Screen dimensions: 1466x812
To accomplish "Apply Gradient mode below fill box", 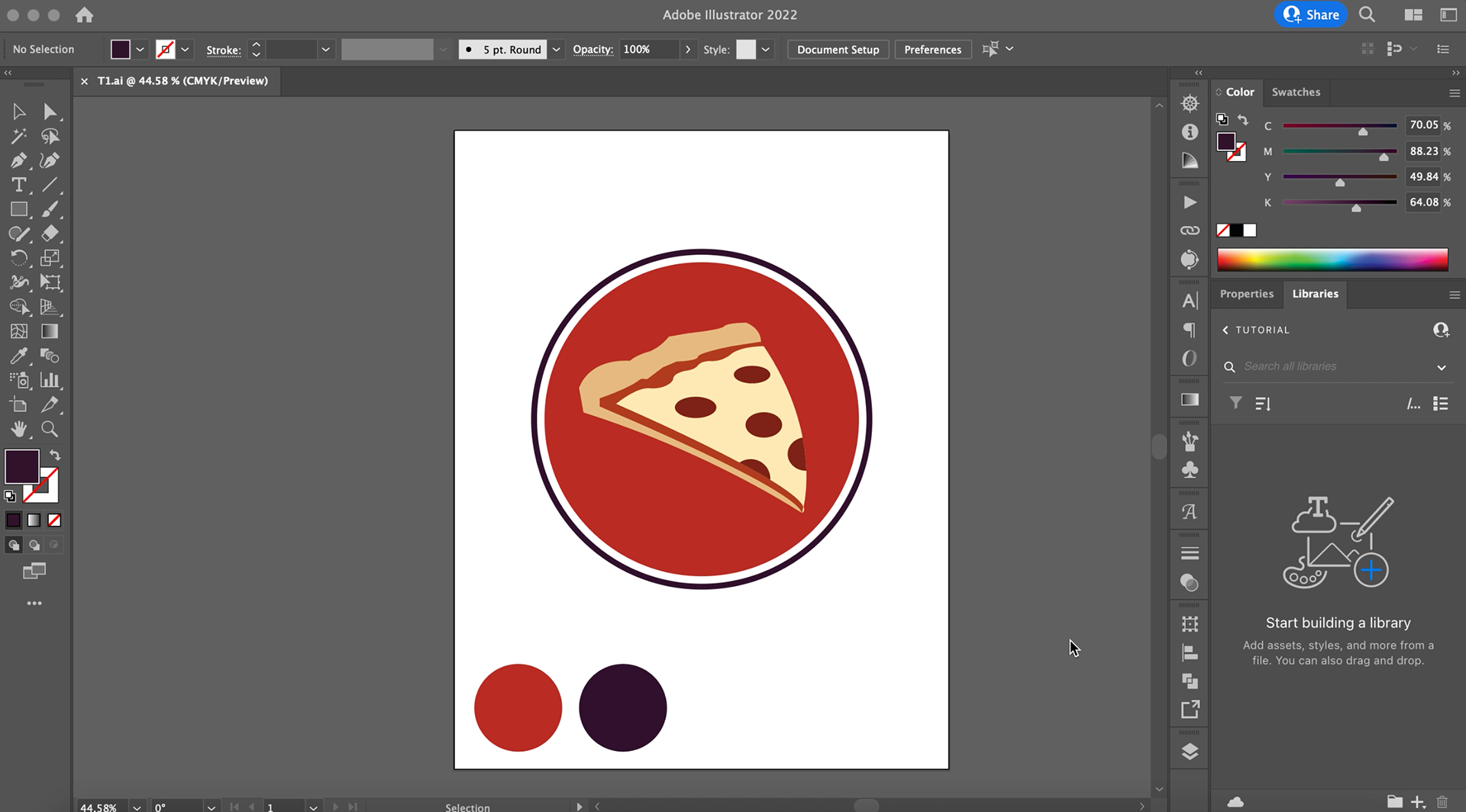I will 34,520.
